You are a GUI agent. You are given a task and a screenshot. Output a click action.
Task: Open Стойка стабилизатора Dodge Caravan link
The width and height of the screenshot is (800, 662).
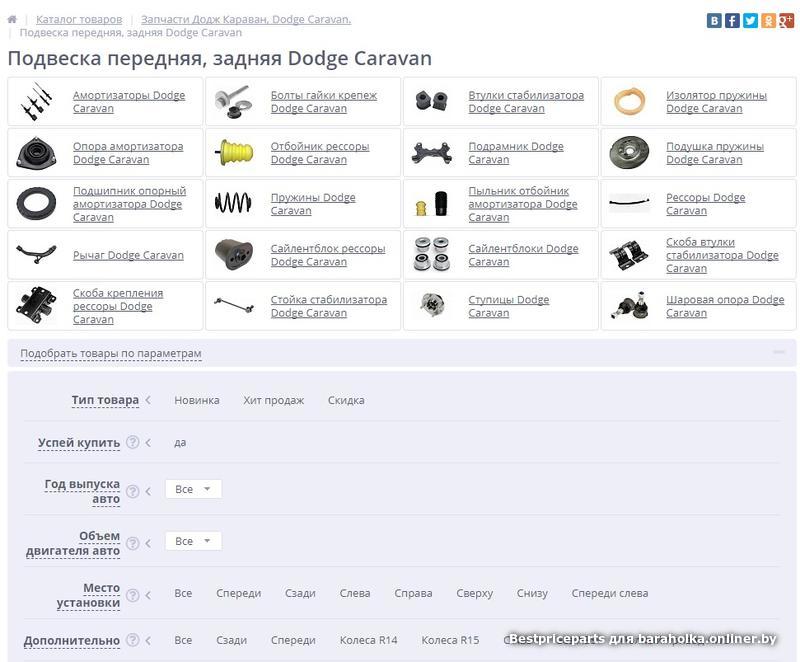tap(329, 306)
